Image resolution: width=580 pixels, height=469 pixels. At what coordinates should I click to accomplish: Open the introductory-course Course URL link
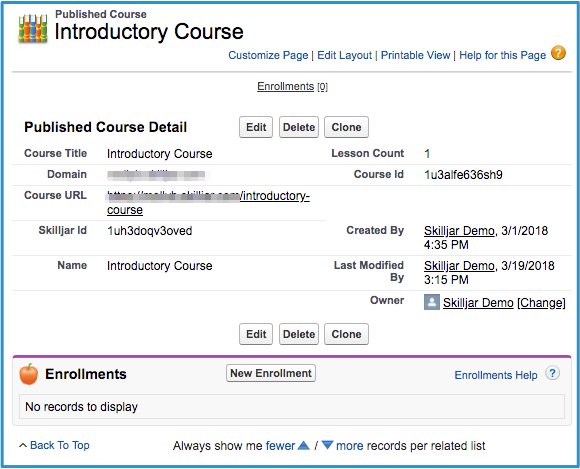pos(208,203)
